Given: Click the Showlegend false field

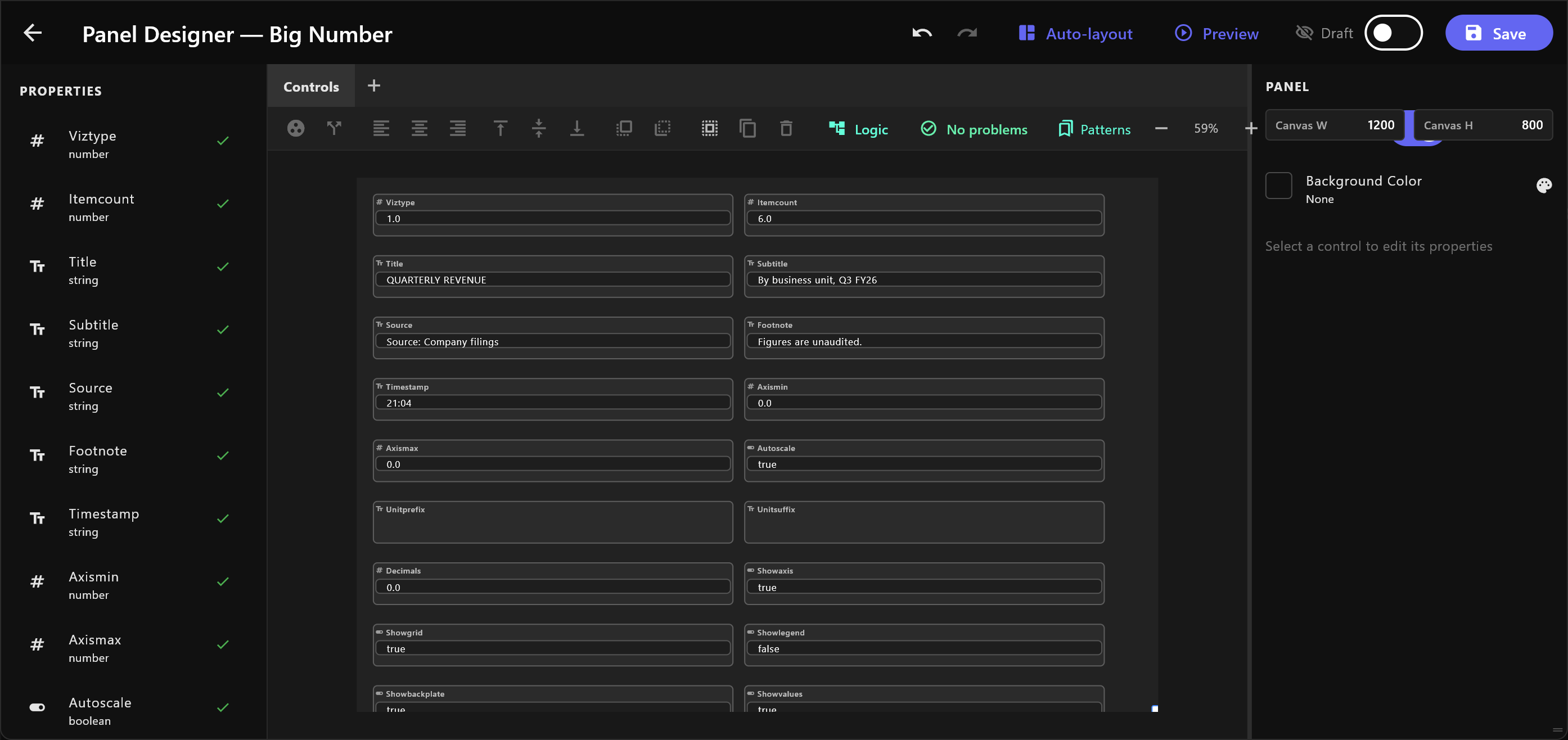Looking at the screenshot, I should click(x=924, y=649).
